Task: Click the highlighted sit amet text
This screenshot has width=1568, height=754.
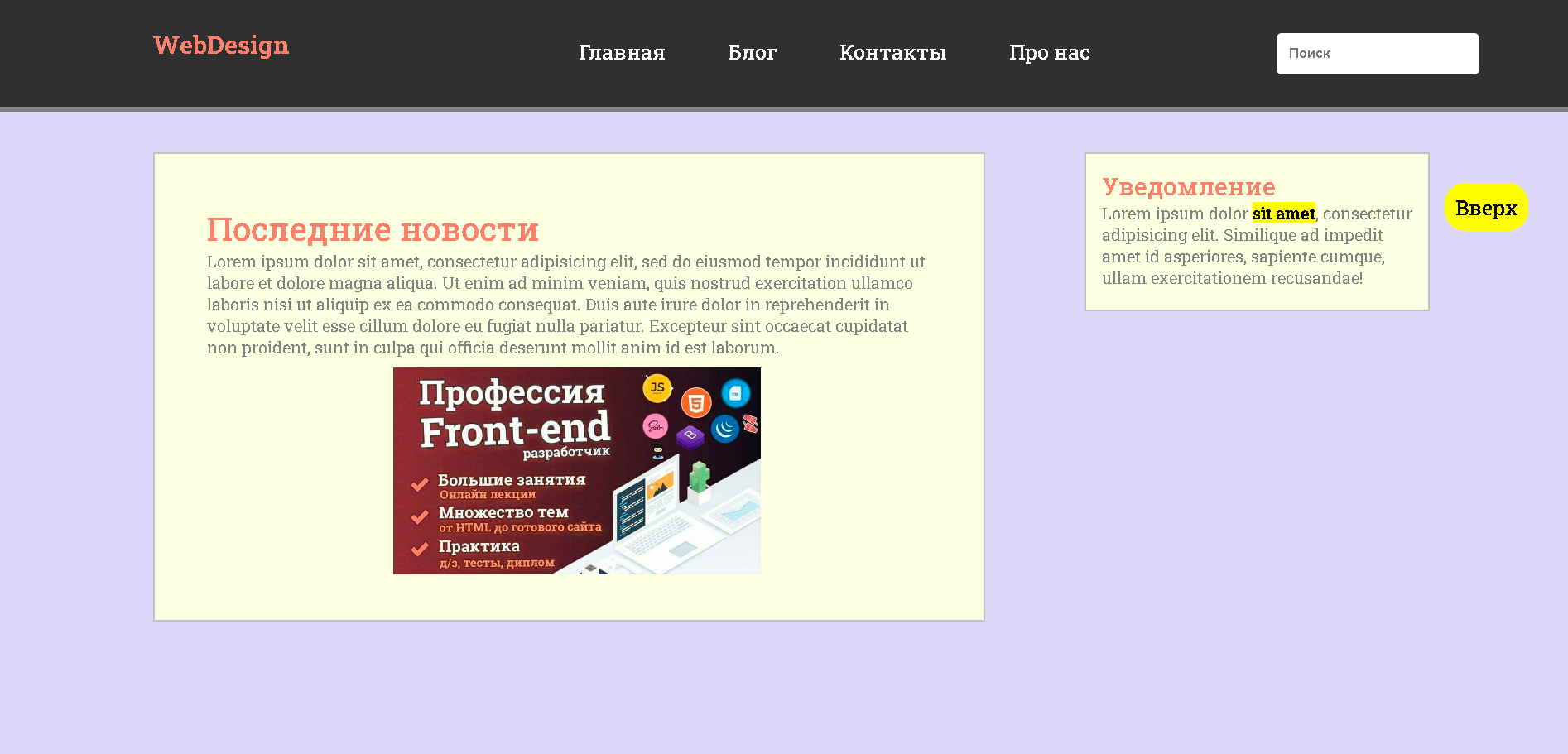Action: (x=1284, y=214)
